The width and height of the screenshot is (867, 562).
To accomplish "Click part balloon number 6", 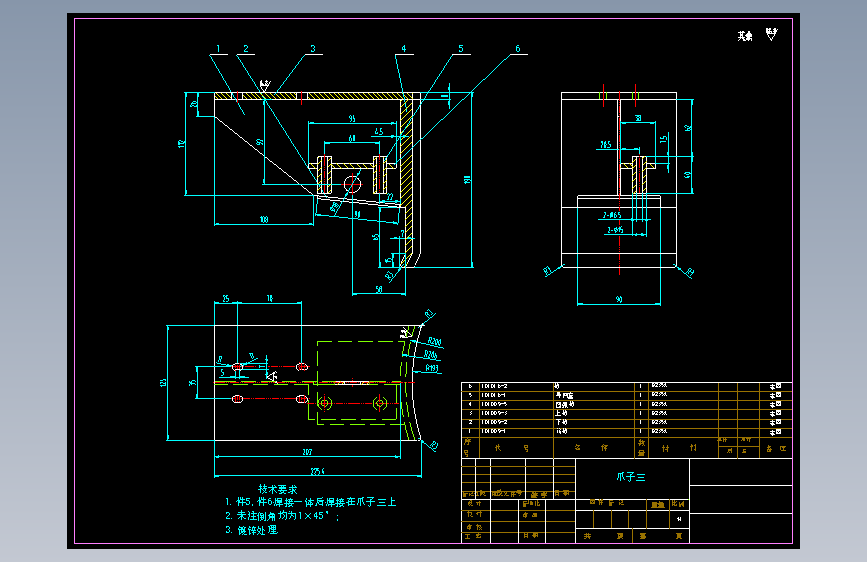I will point(518,49).
